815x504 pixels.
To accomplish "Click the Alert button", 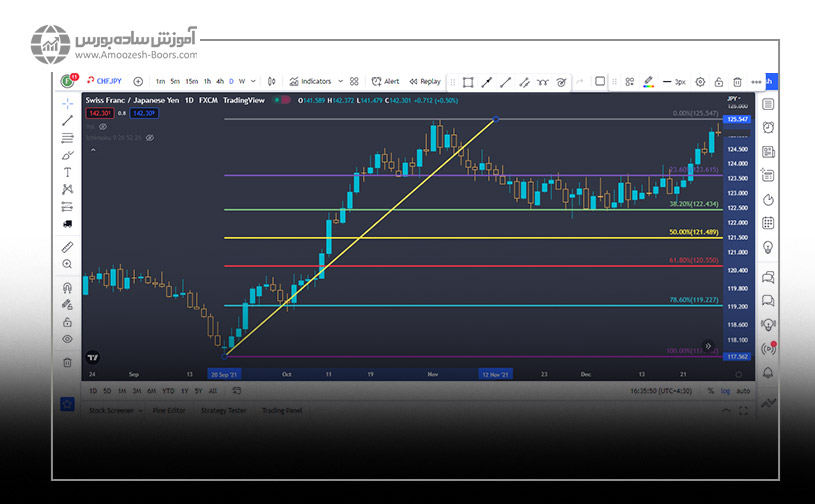I will 385,81.
